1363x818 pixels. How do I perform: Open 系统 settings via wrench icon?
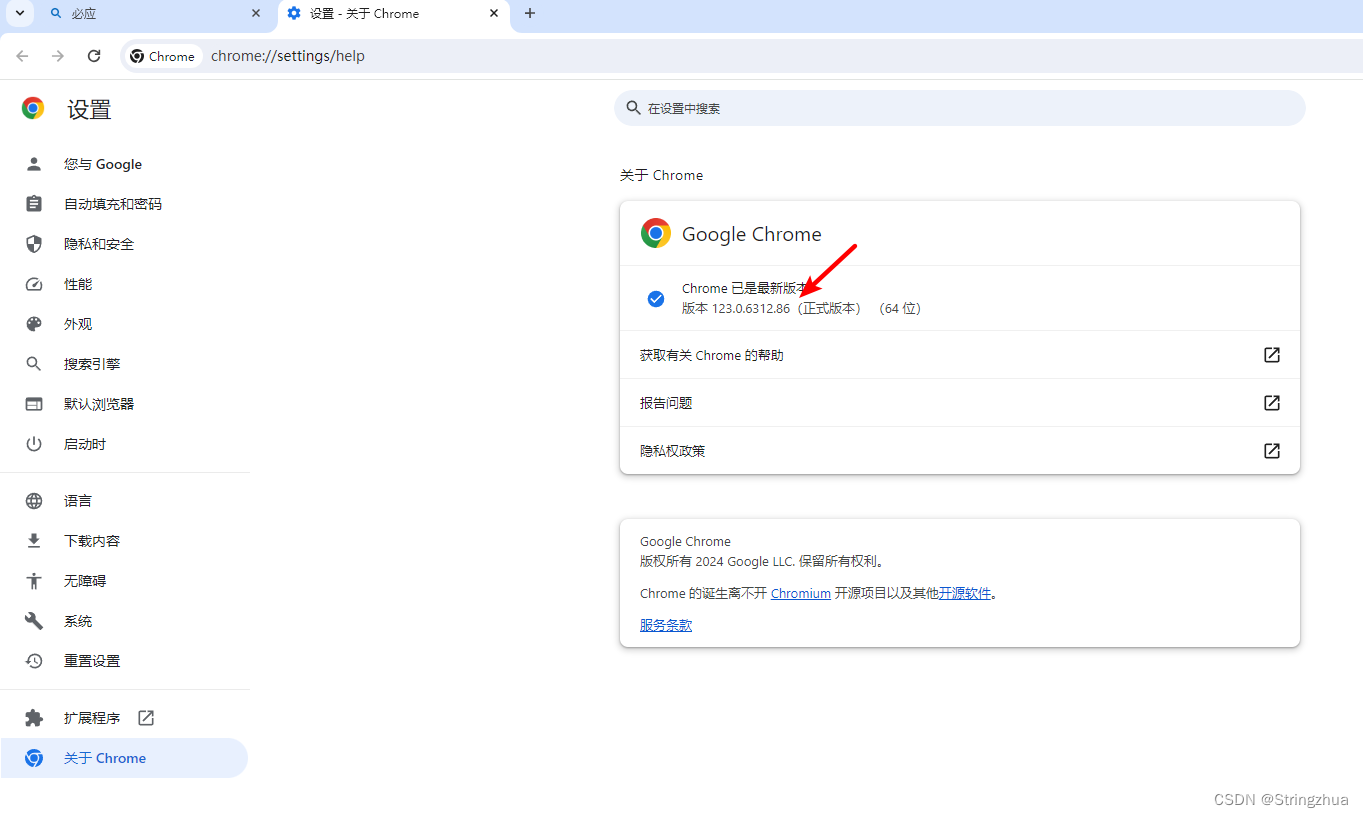(x=33, y=620)
